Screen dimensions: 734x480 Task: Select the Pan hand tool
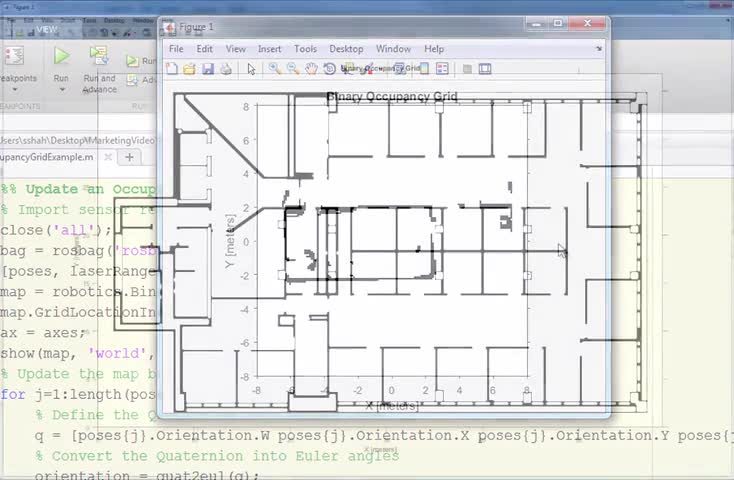[x=311, y=69]
